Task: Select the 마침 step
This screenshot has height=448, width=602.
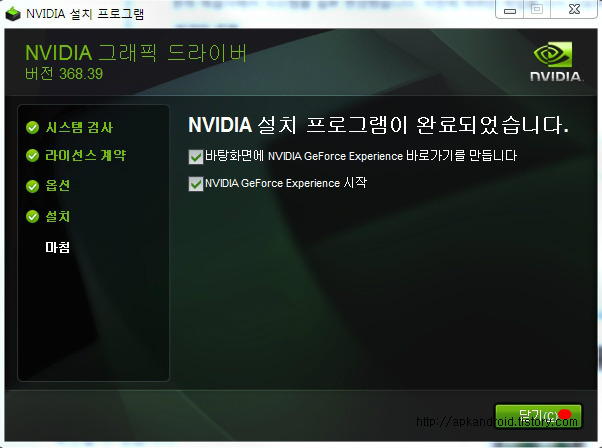Action: point(58,247)
